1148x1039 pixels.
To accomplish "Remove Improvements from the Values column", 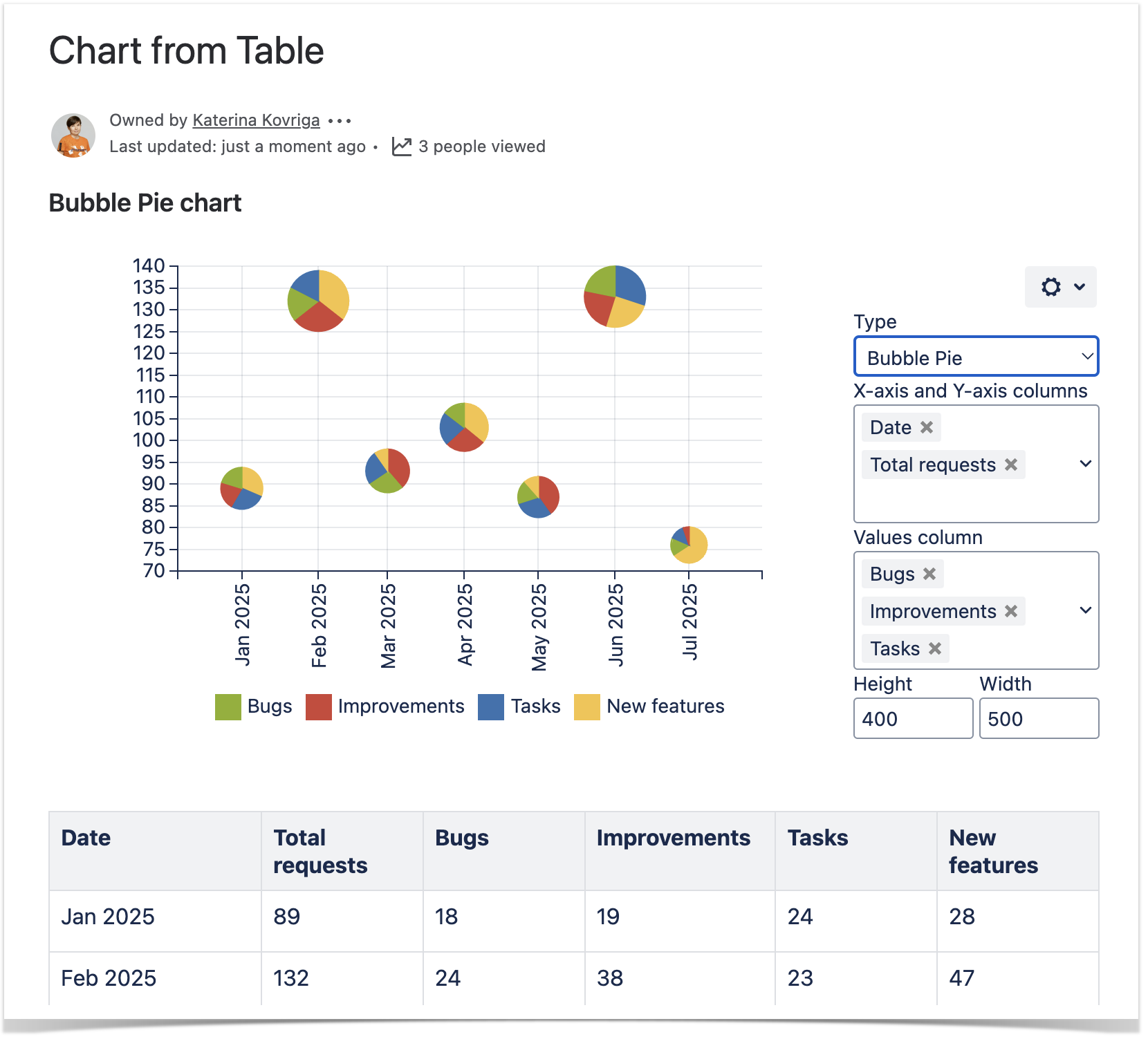I will [1010, 612].
